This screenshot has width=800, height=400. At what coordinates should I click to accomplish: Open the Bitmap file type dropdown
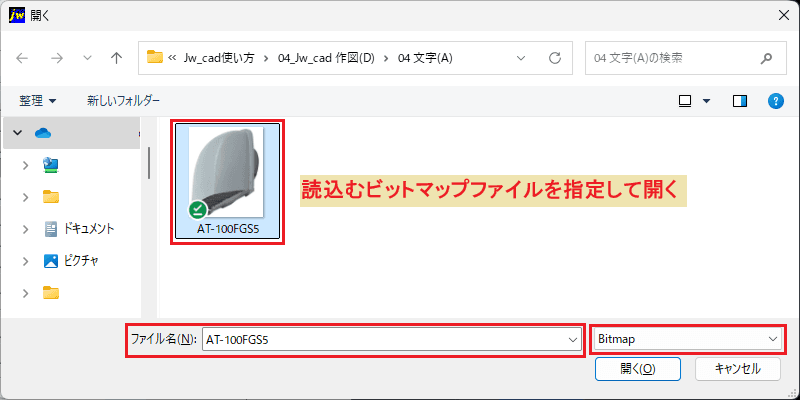pos(688,339)
